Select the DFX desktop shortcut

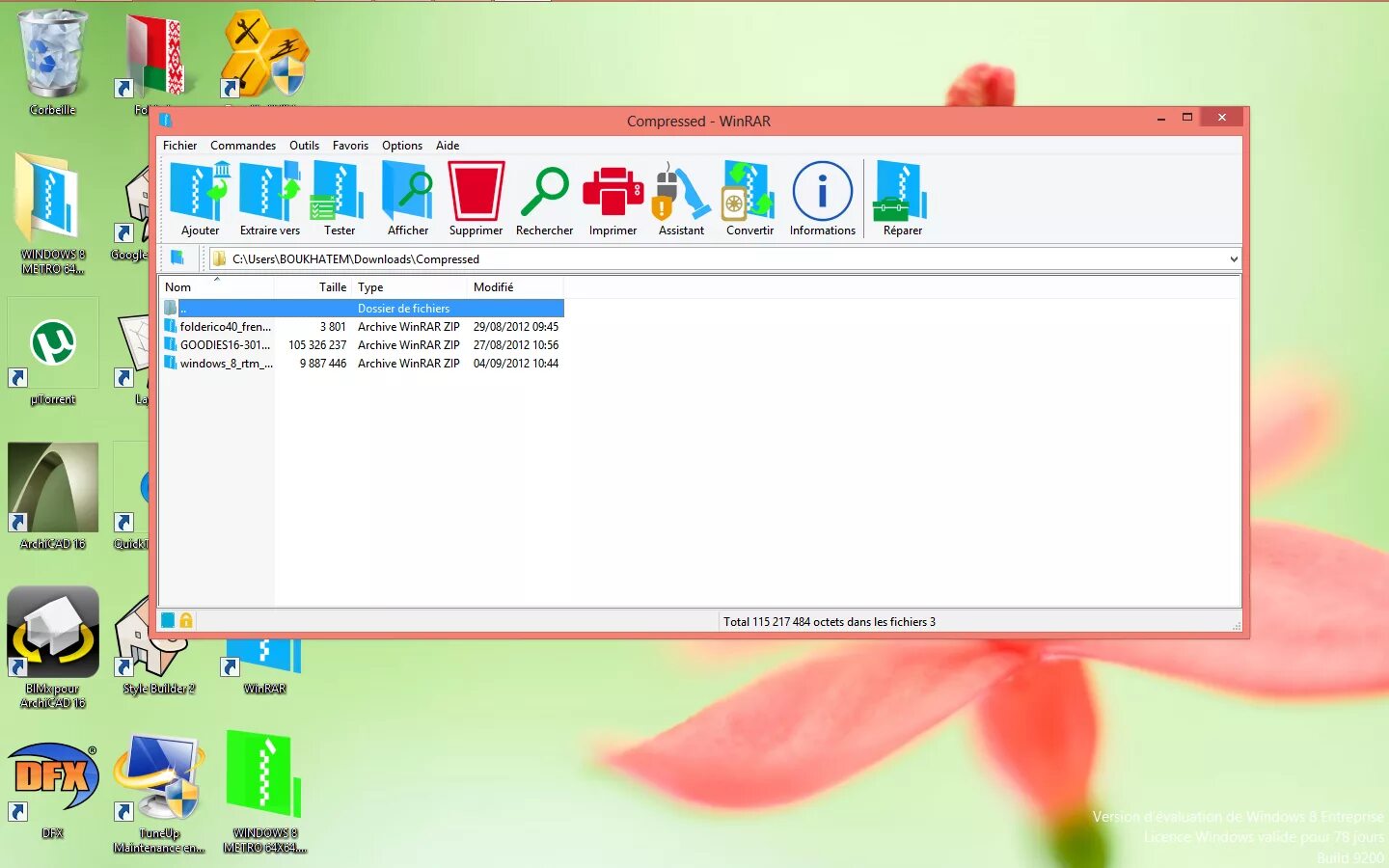tap(52, 789)
